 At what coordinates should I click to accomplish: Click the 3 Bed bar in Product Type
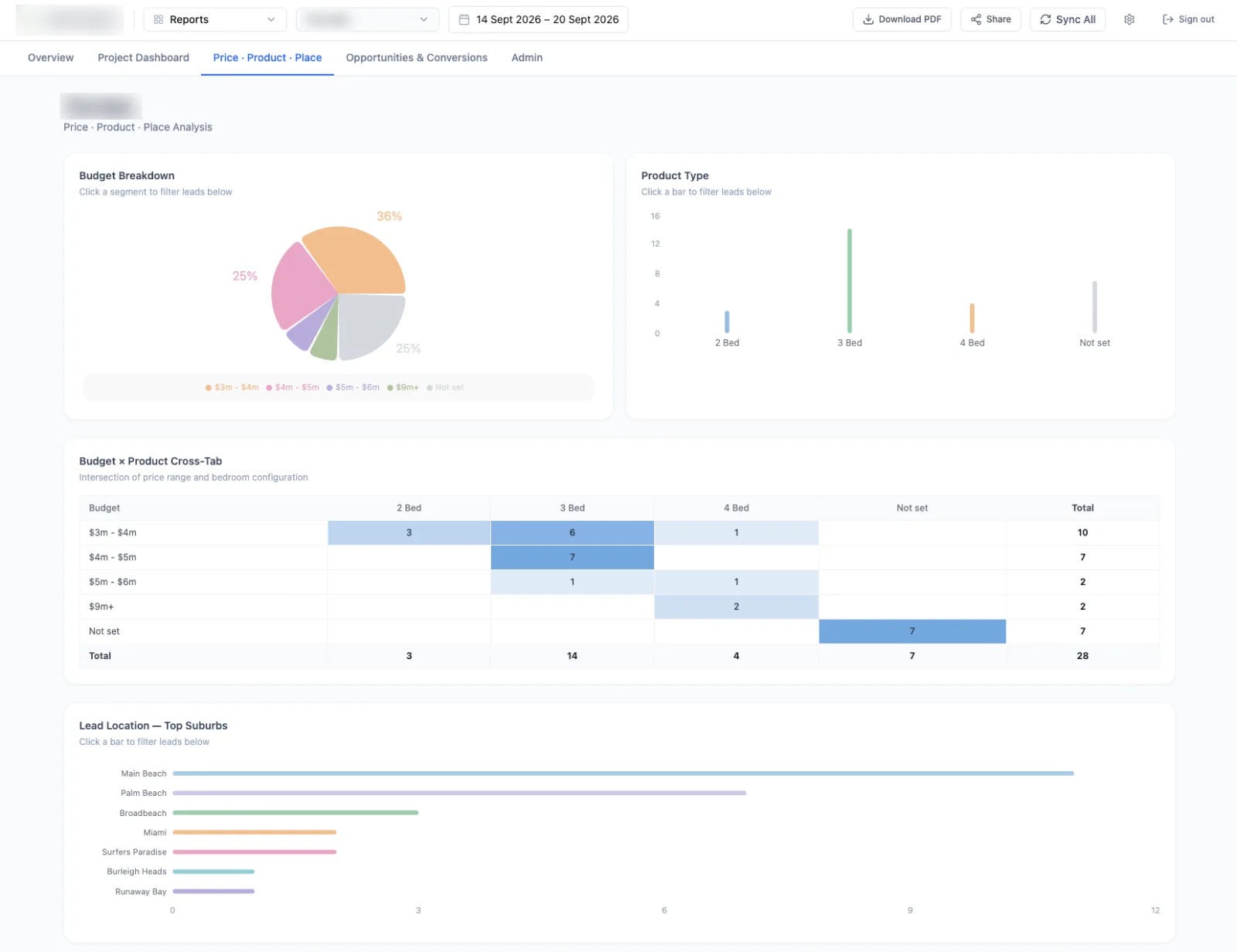(x=850, y=280)
